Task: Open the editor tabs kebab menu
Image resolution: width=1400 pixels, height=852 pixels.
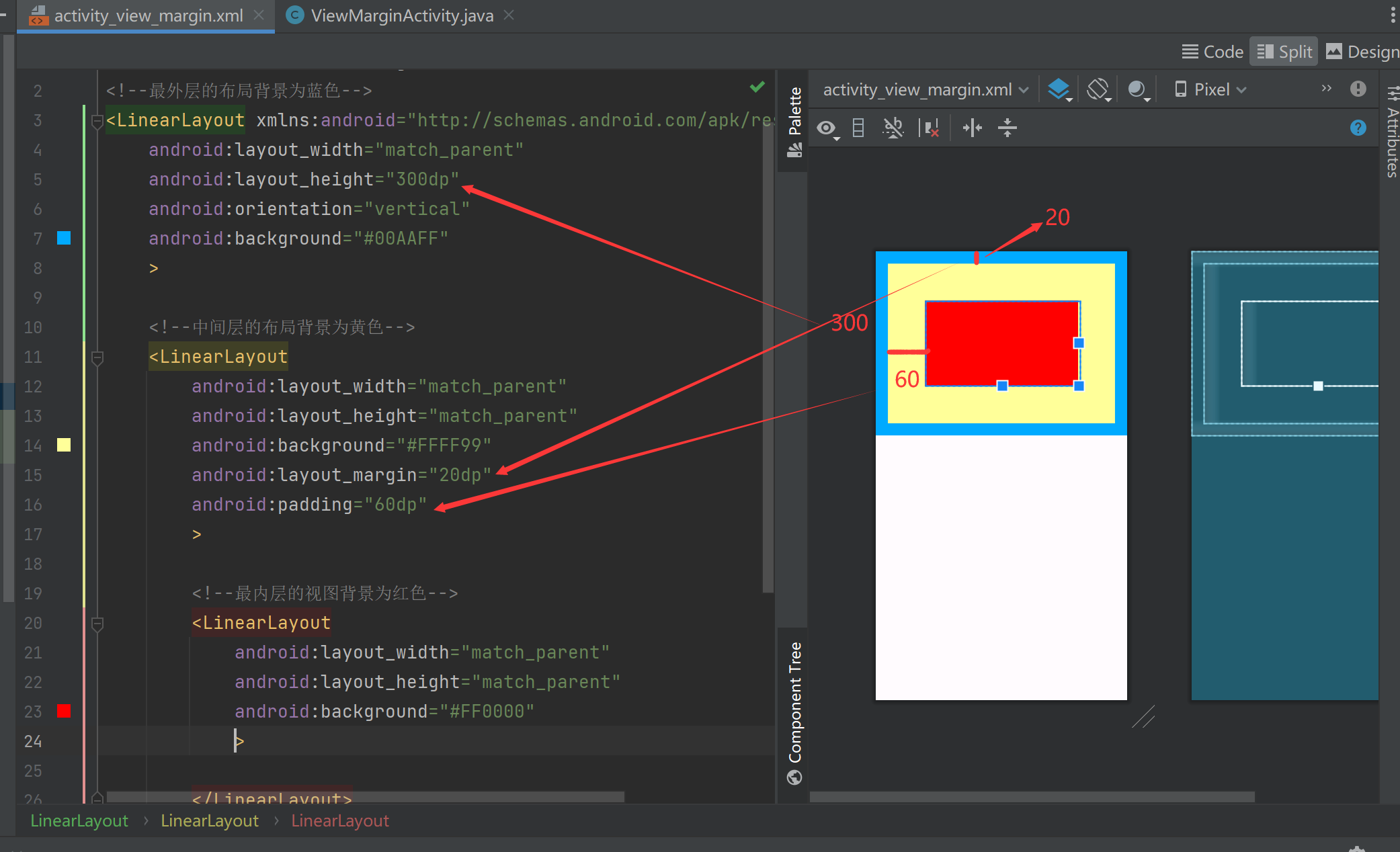Action: click(1393, 15)
